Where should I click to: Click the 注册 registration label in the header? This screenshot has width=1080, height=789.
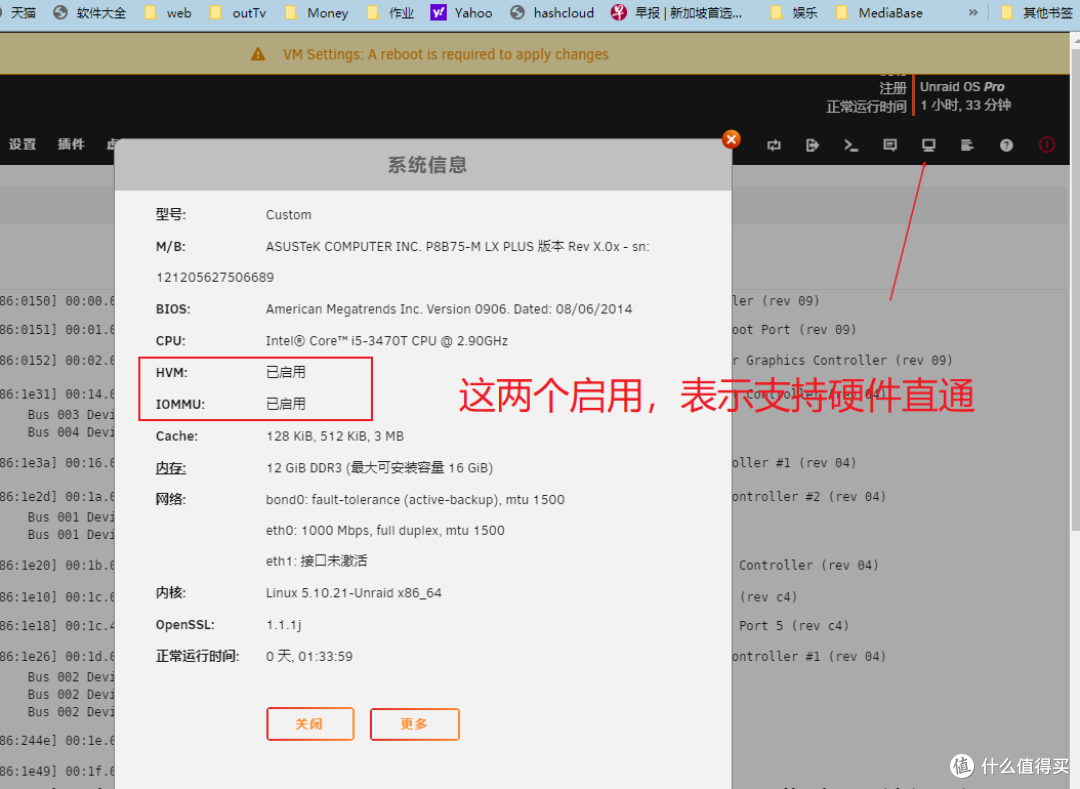click(893, 88)
